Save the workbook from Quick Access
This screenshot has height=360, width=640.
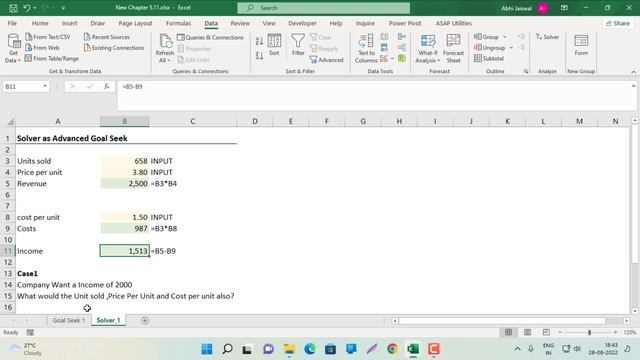(x=13, y=8)
